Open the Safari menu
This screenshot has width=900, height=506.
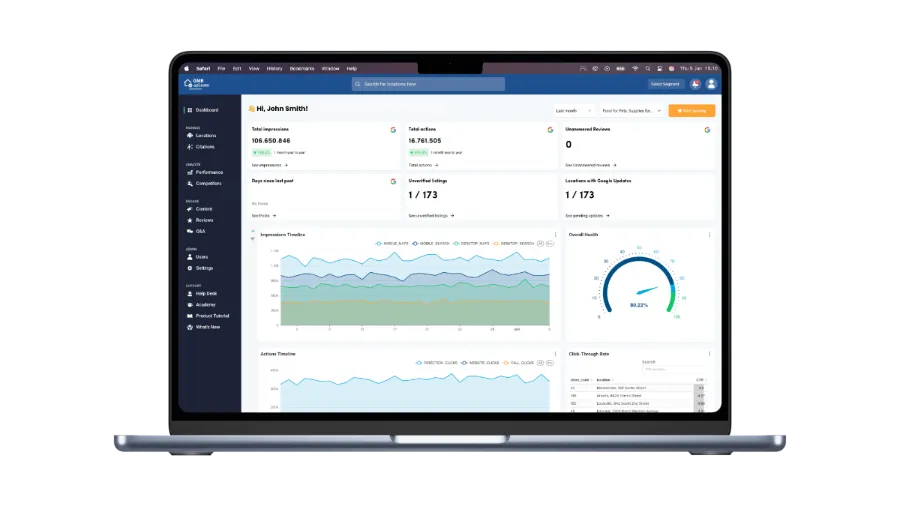coord(203,68)
